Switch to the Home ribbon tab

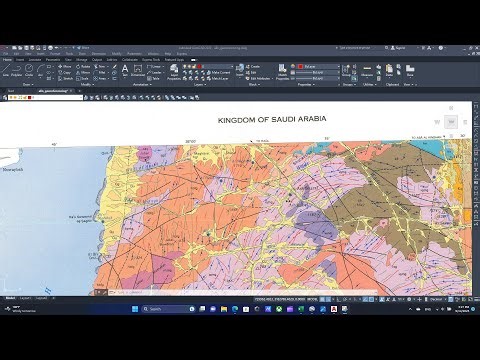(7, 60)
